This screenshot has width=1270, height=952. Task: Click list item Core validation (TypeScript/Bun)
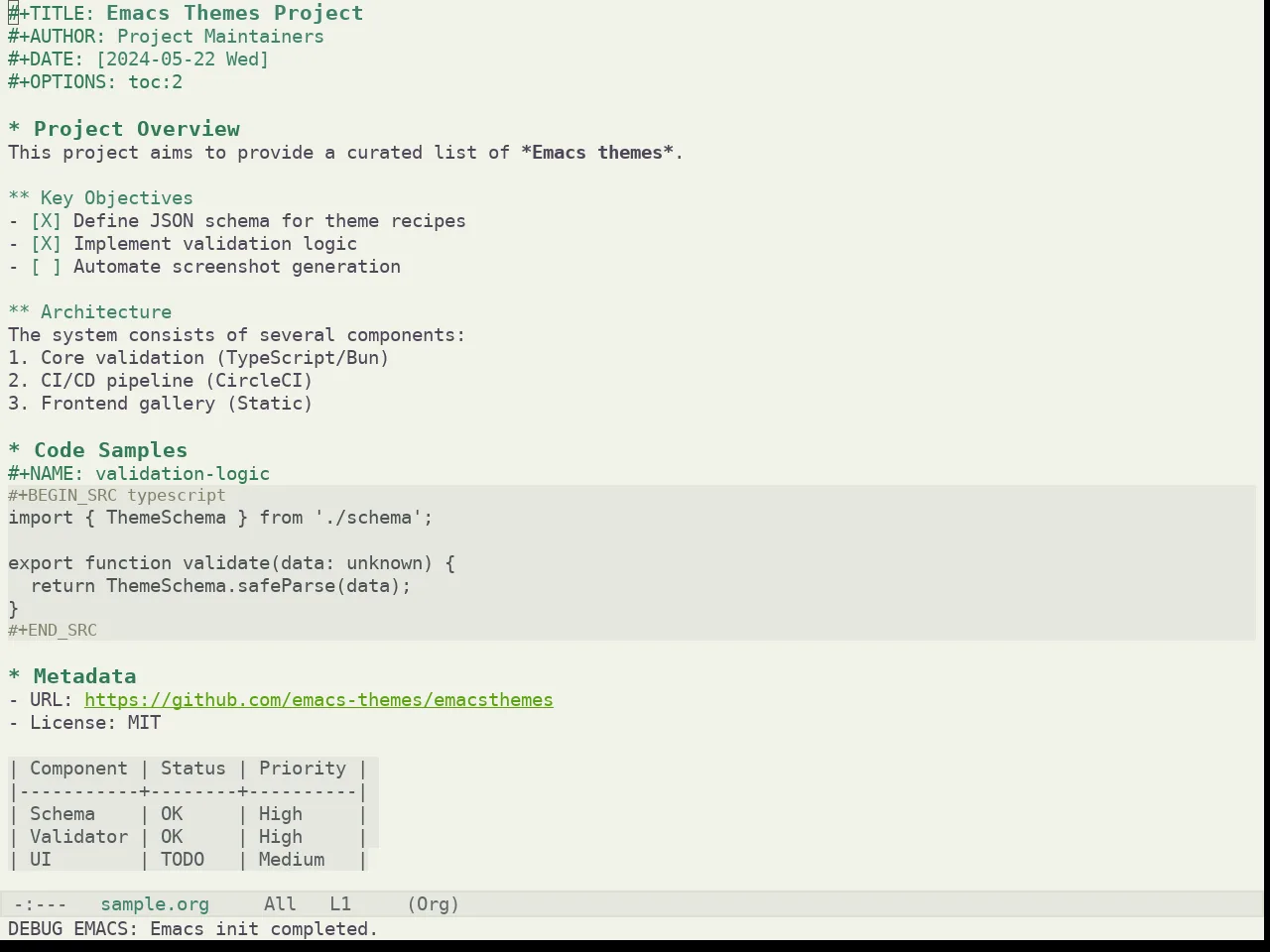[198, 358]
